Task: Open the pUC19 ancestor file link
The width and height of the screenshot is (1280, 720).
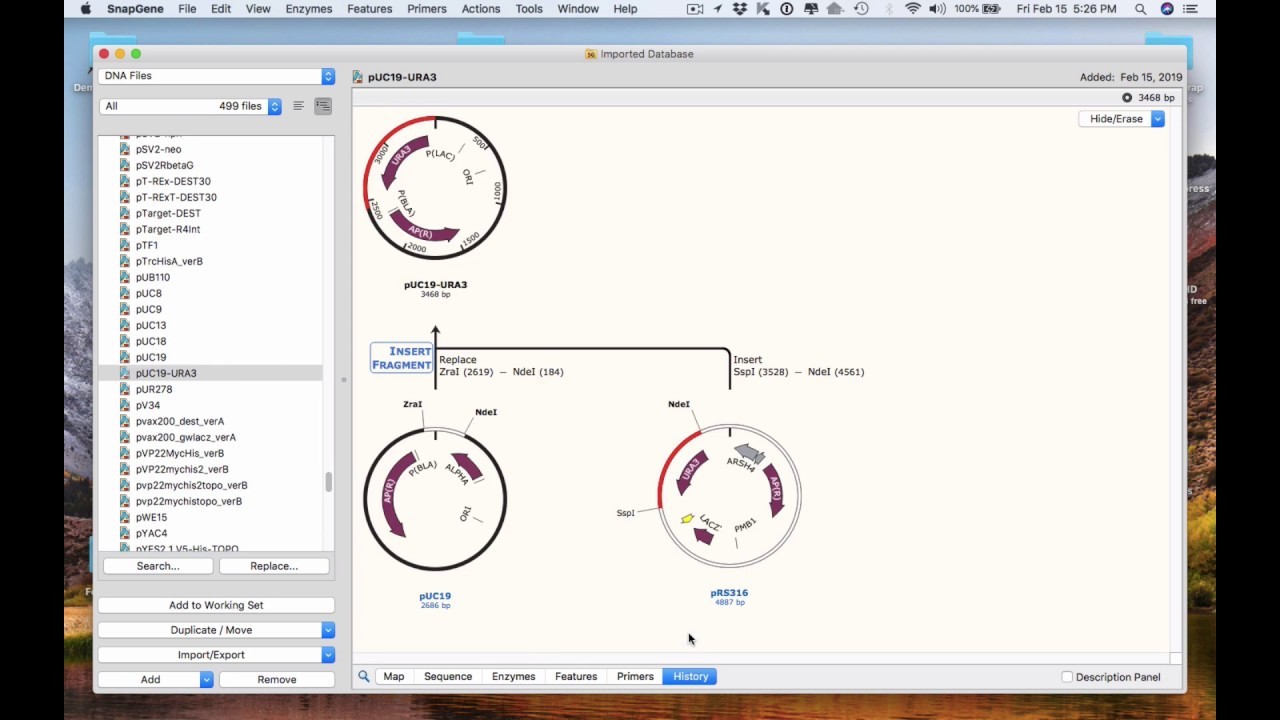Action: [x=435, y=596]
